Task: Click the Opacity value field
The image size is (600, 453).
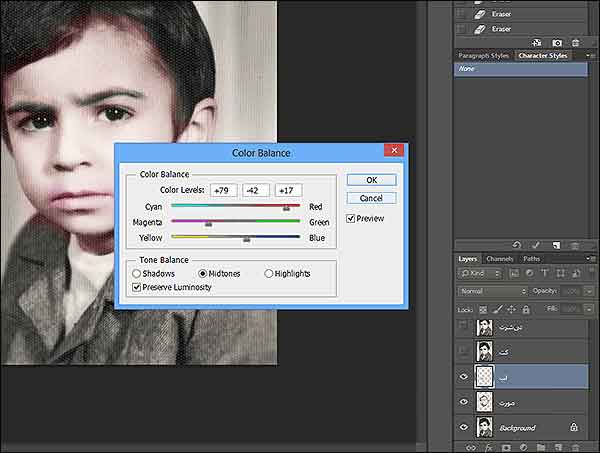Action: pyautogui.click(x=572, y=292)
